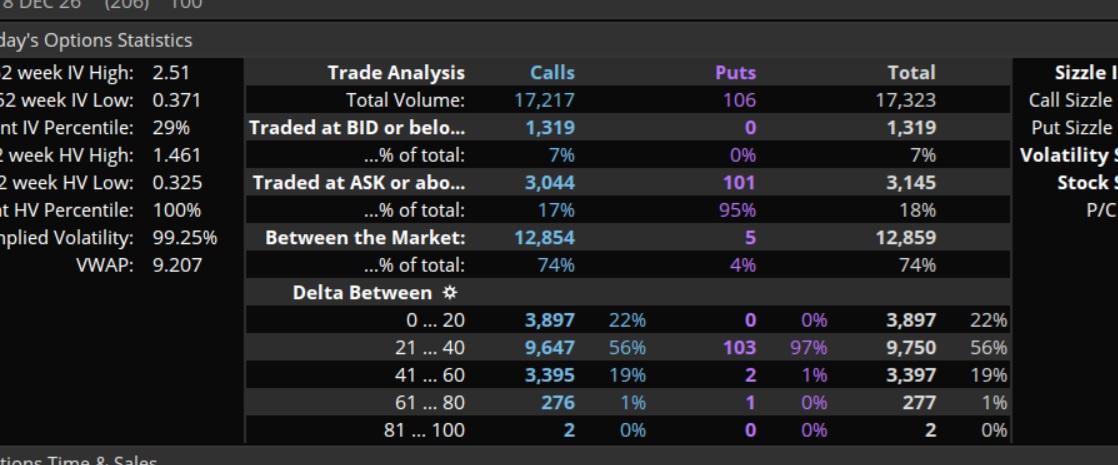Click the 21 ... 40 delta range row
The width and height of the screenshot is (1118, 465).
(627, 348)
